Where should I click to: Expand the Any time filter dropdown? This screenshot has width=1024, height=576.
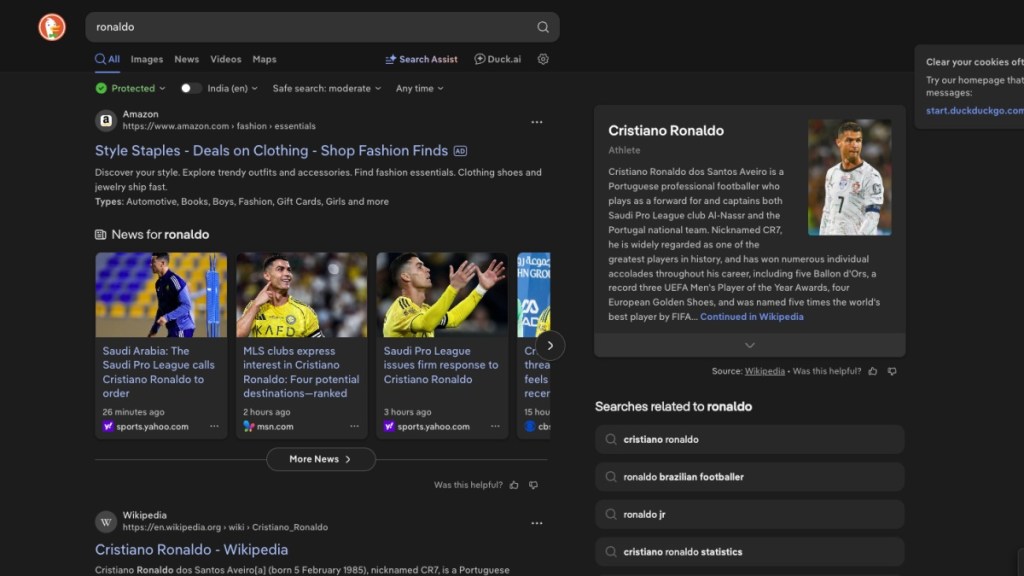pos(418,88)
